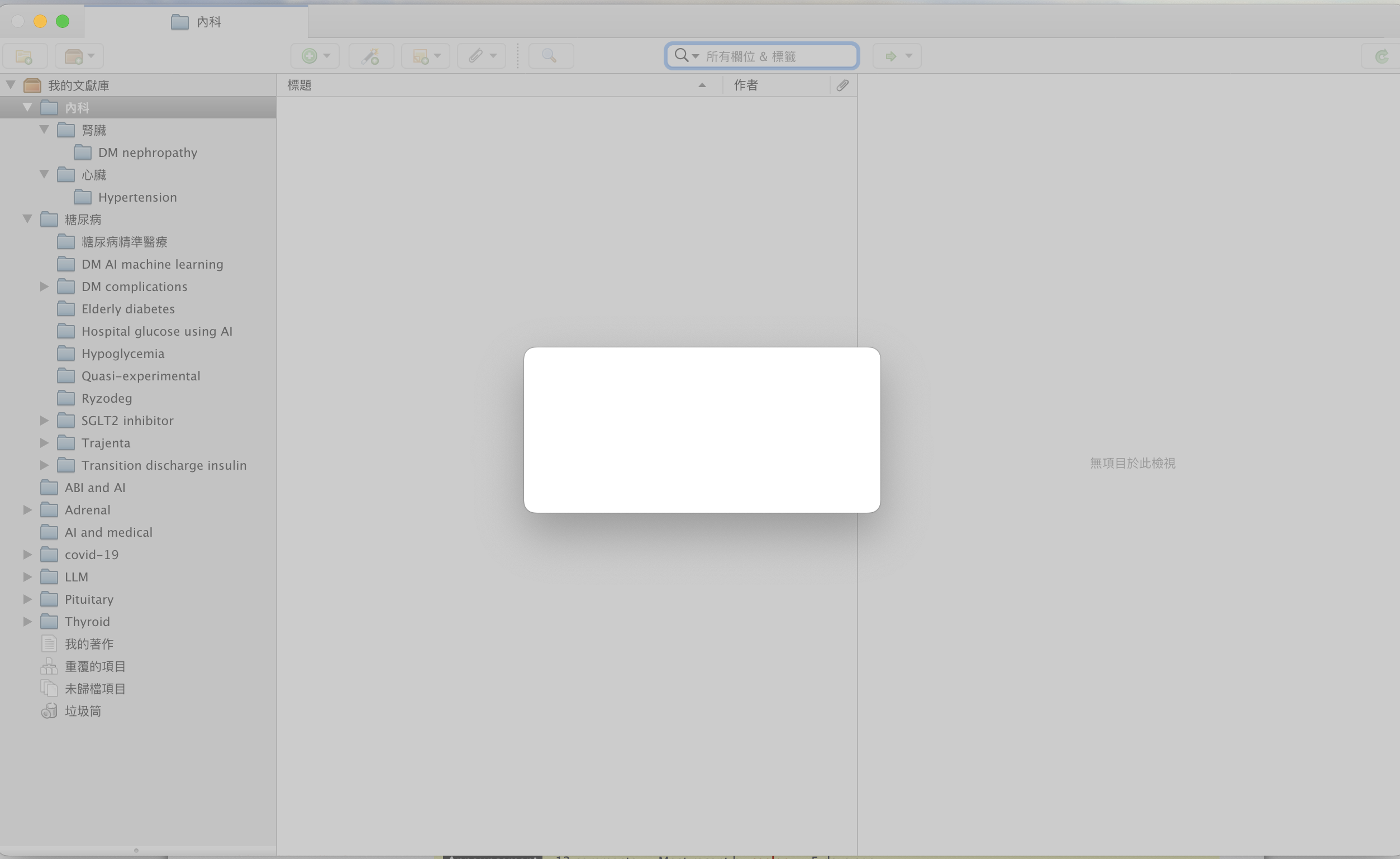Screen dimensions: 1400x859
Task: Expand the Thyroid collection
Action: click(27, 622)
